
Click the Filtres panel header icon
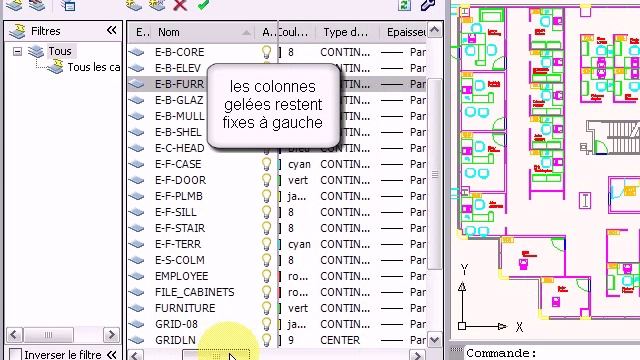tap(17, 31)
